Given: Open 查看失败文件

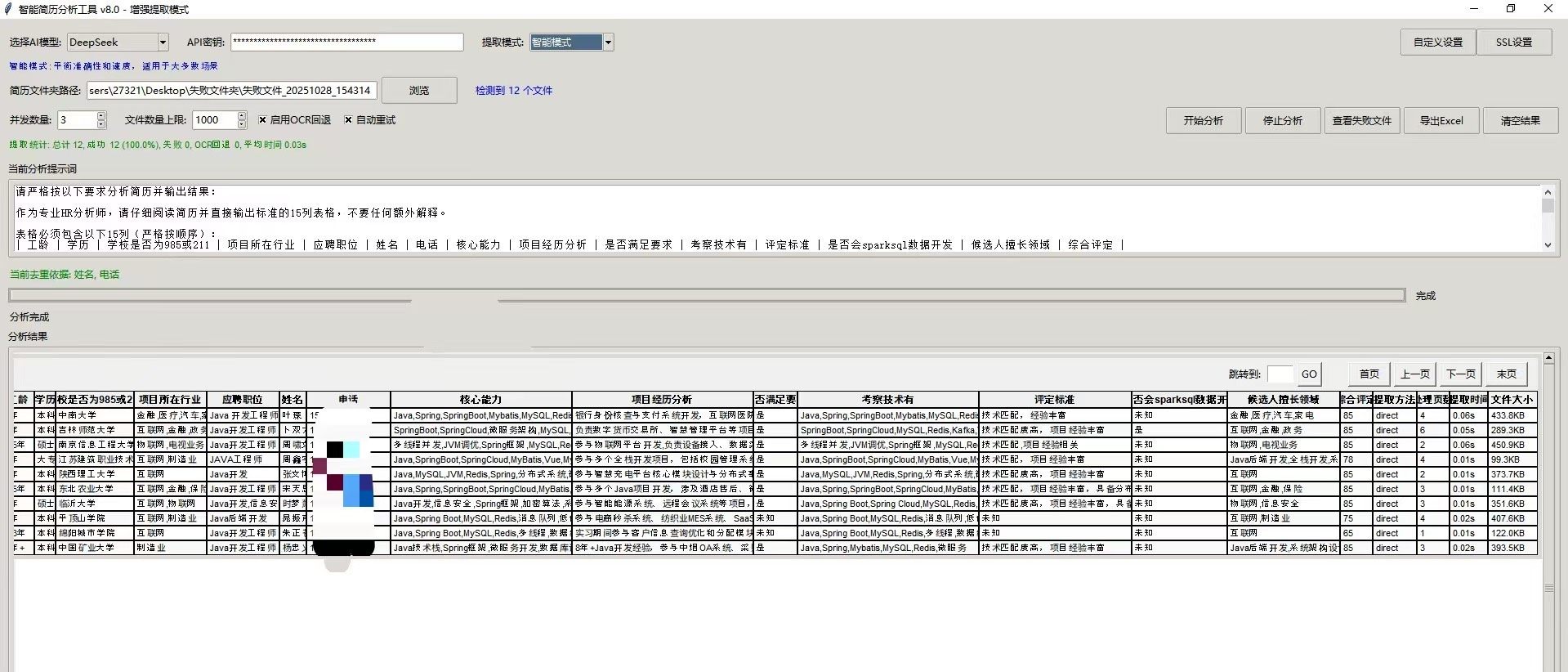Looking at the screenshot, I should pos(1362,121).
